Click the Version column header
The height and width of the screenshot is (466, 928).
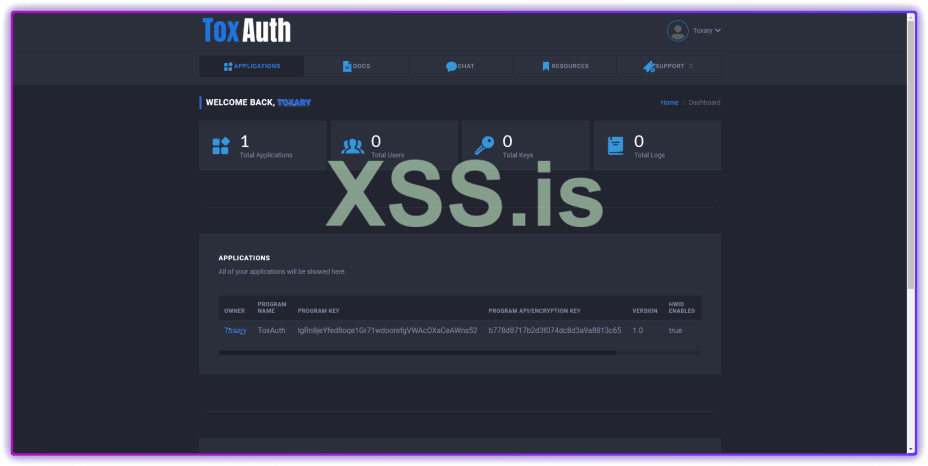click(645, 311)
